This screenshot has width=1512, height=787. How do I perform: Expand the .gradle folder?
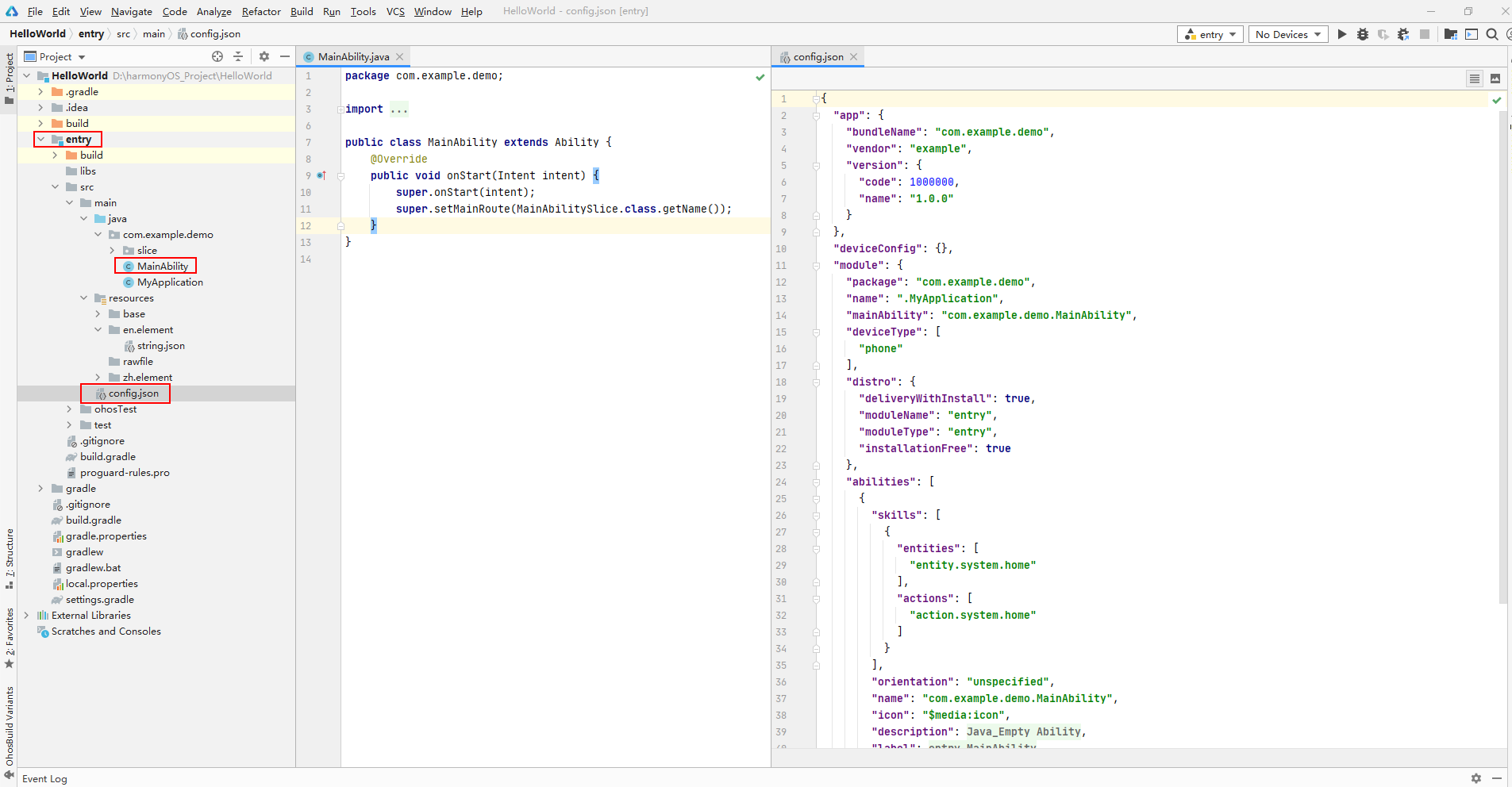[x=40, y=91]
